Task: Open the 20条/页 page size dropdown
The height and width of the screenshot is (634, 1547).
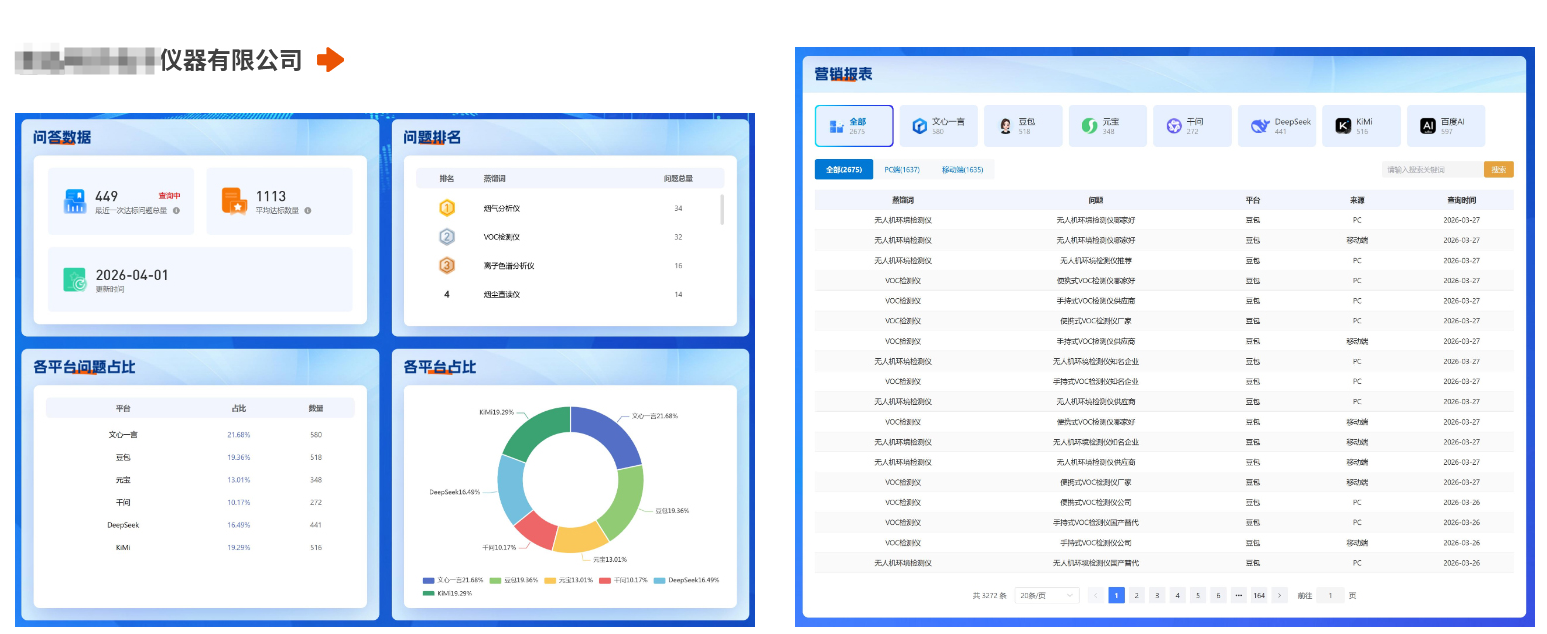Action: pos(1047,595)
